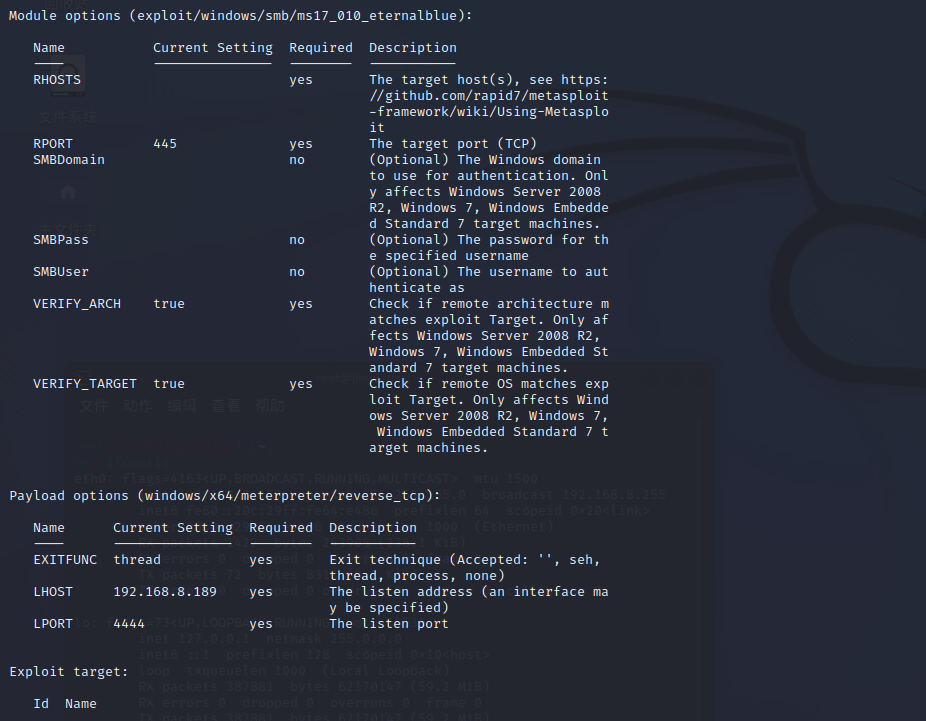Click 'yes' in the VERIFY_ARCH row
This screenshot has height=721, width=926.
(x=301, y=304)
